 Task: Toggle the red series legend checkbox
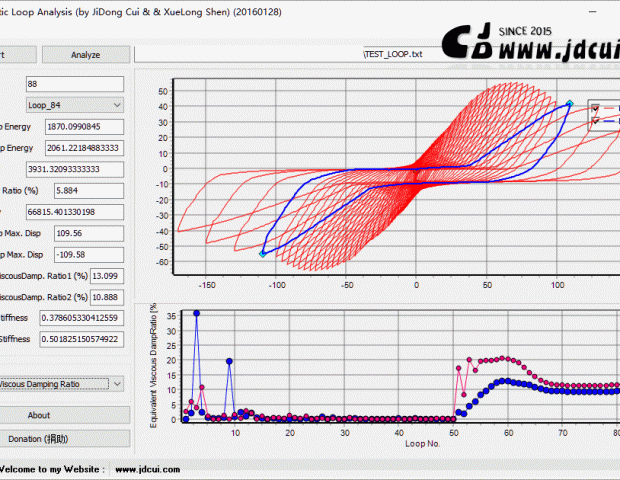(596, 109)
